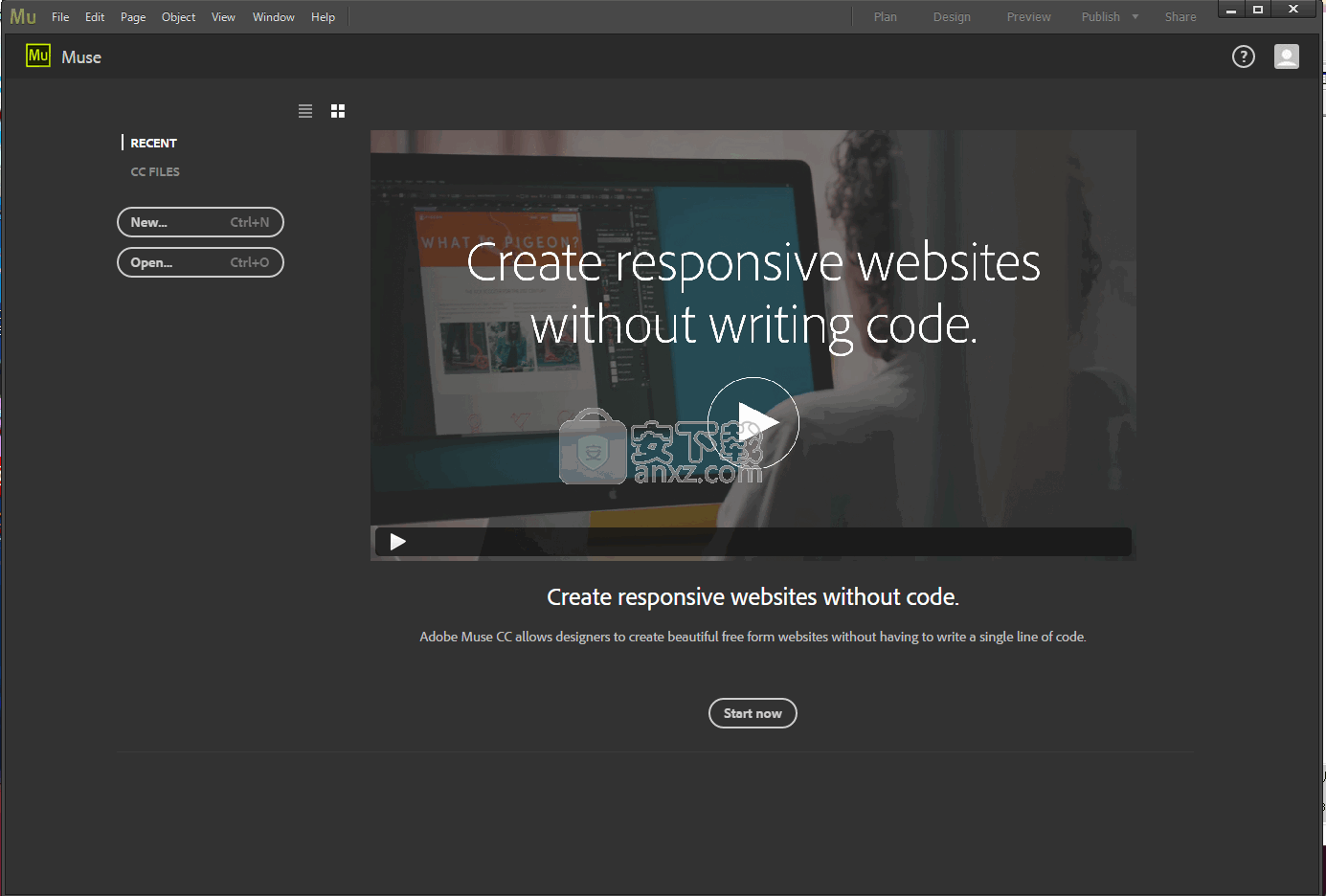Open the Window menu
1326x896 pixels.
click(x=274, y=17)
